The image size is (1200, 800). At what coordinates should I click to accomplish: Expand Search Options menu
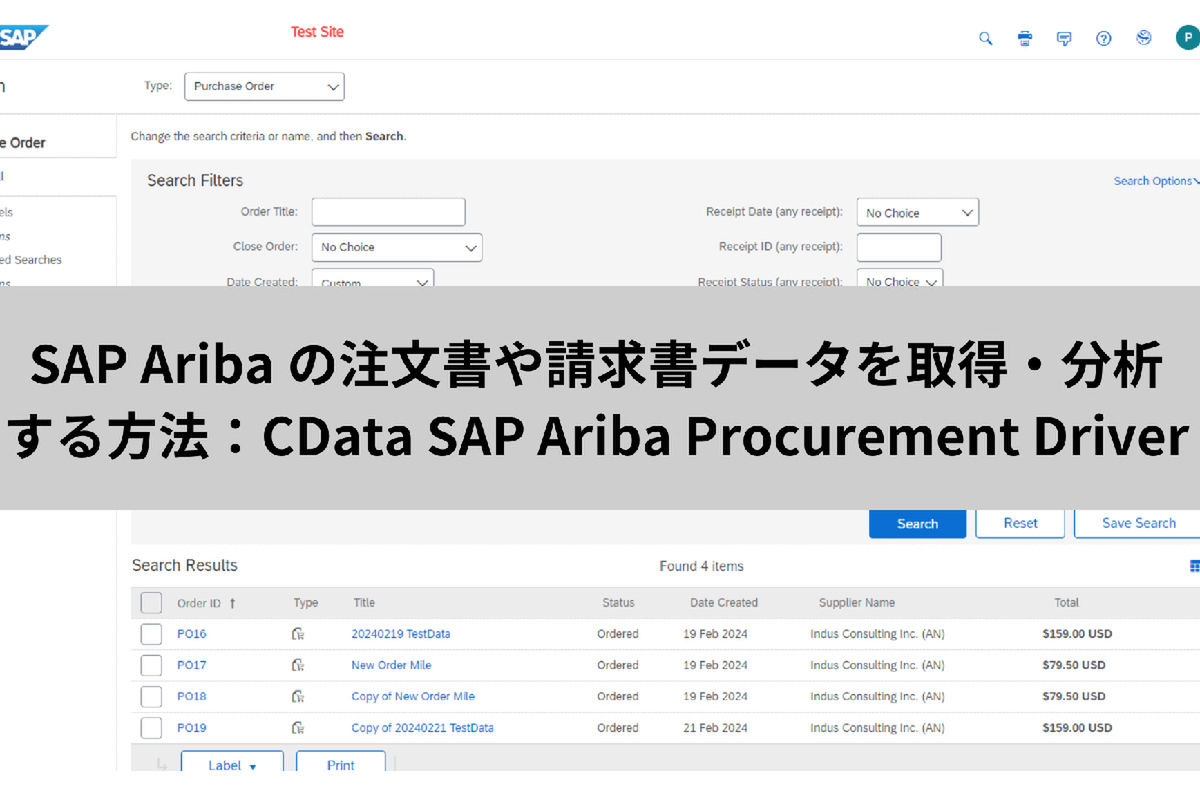coord(1156,181)
